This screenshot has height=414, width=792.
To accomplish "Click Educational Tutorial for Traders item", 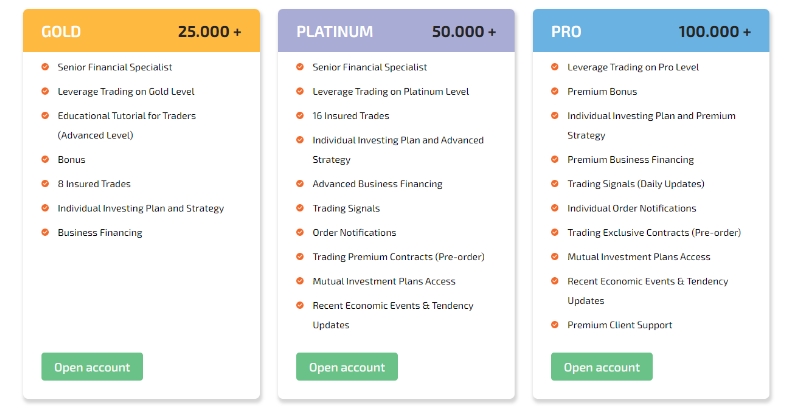I will point(126,116).
